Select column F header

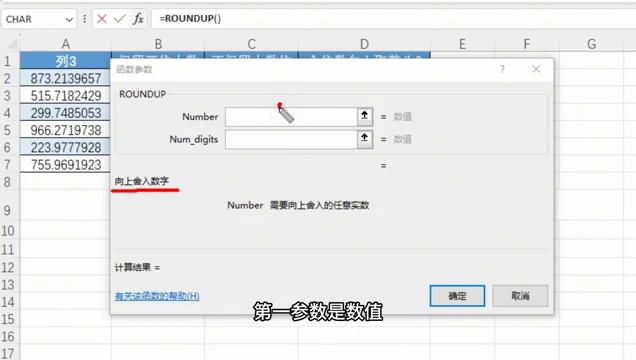[x=526, y=44]
